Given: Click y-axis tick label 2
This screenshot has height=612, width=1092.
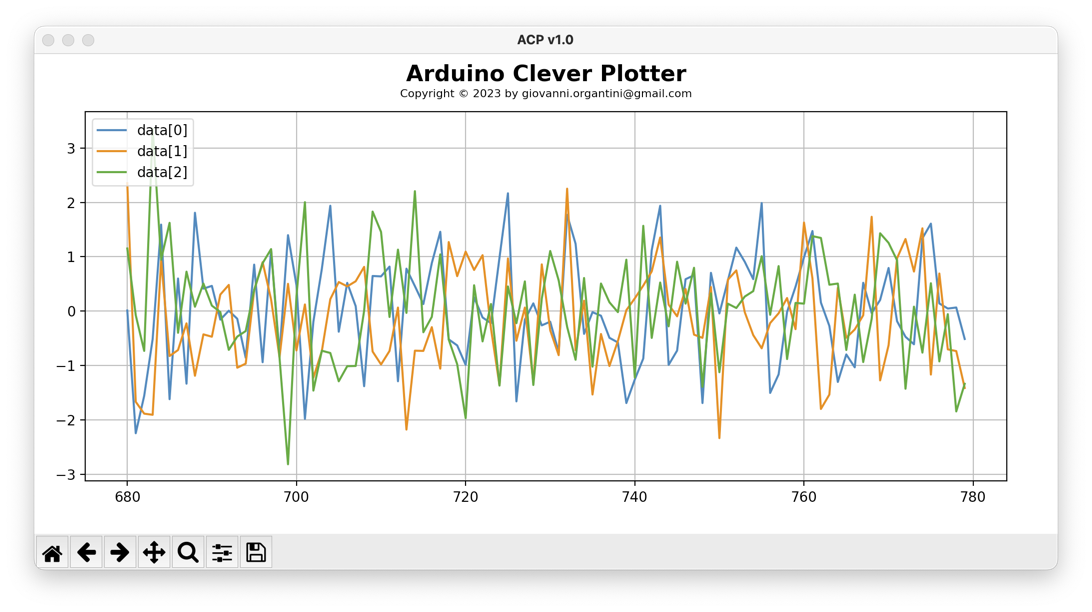Looking at the screenshot, I should coord(71,203).
